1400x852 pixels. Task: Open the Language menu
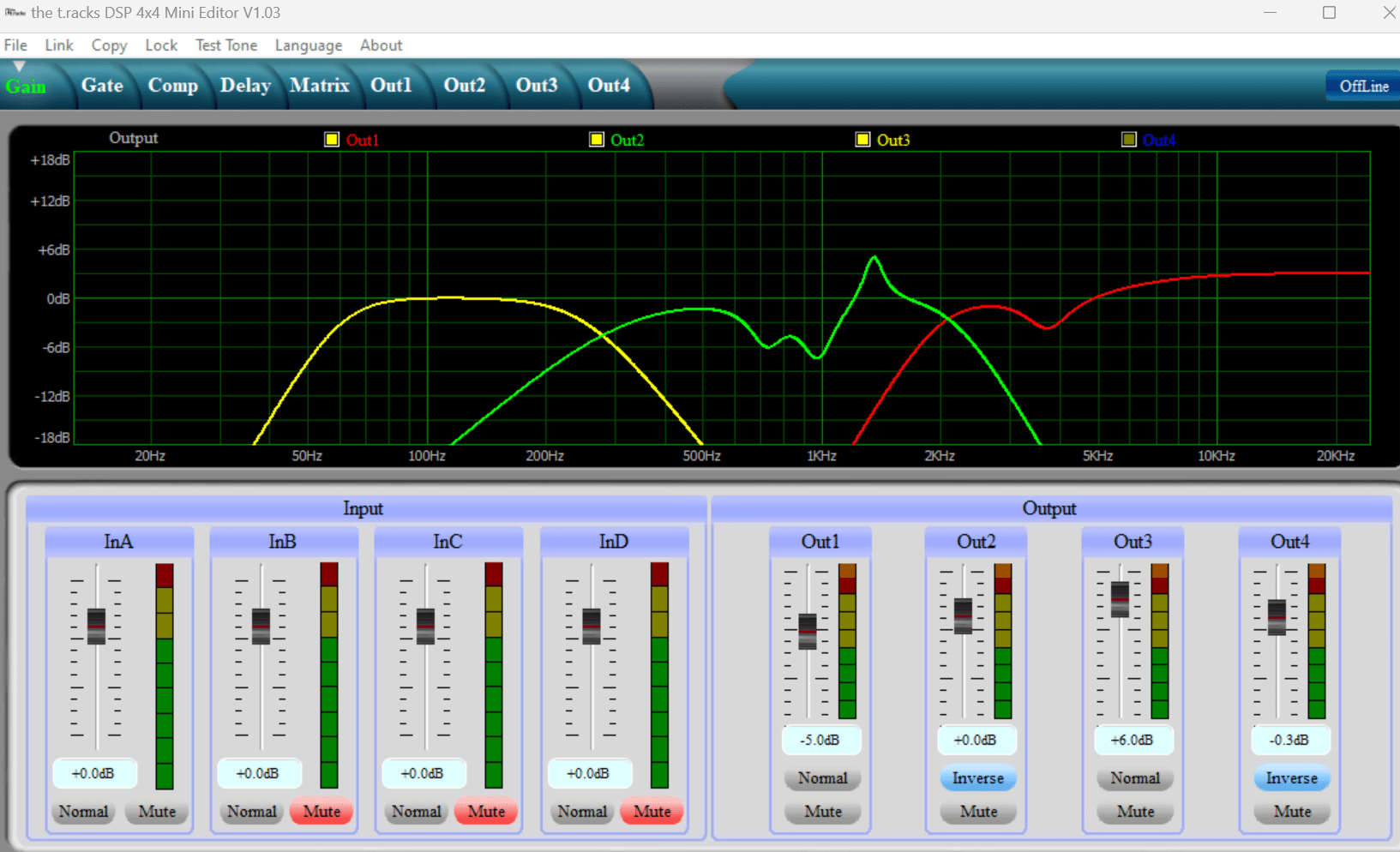point(309,45)
